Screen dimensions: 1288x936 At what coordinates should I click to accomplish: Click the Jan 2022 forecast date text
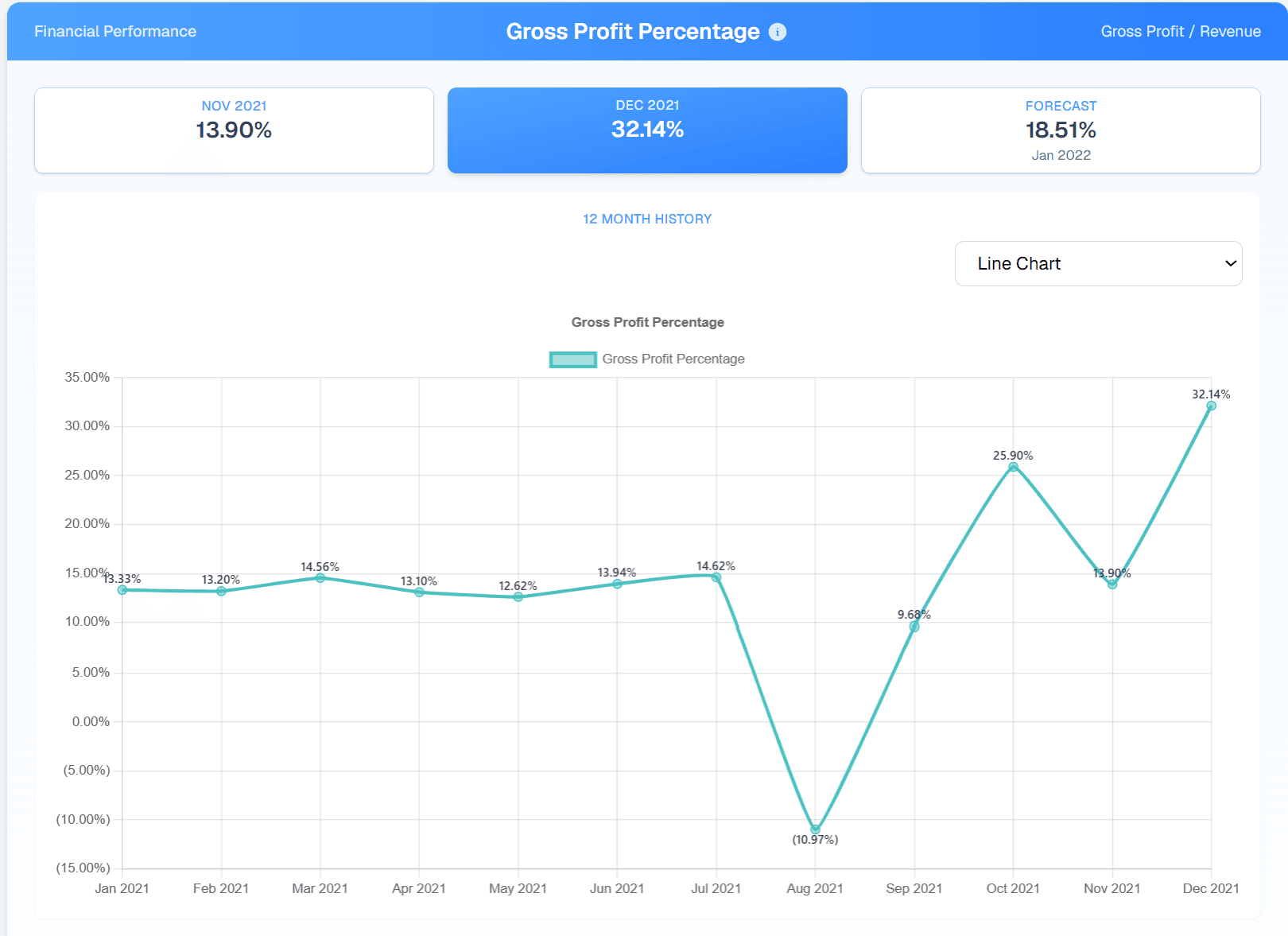tap(1061, 156)
